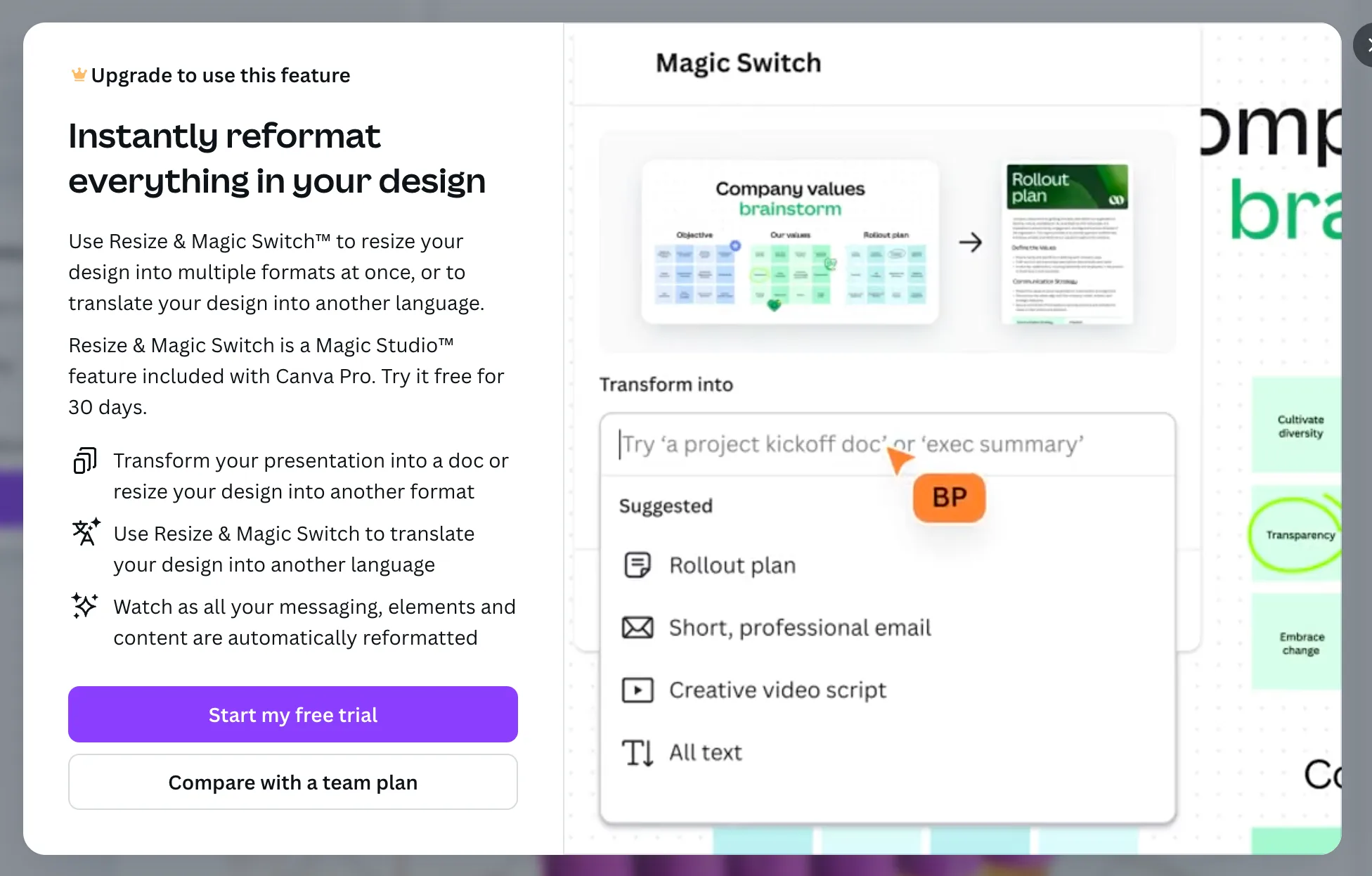Click the Company values brainstorm thumbnail
The width and height of the screenshot is (1372, 876).
[790, 242]
